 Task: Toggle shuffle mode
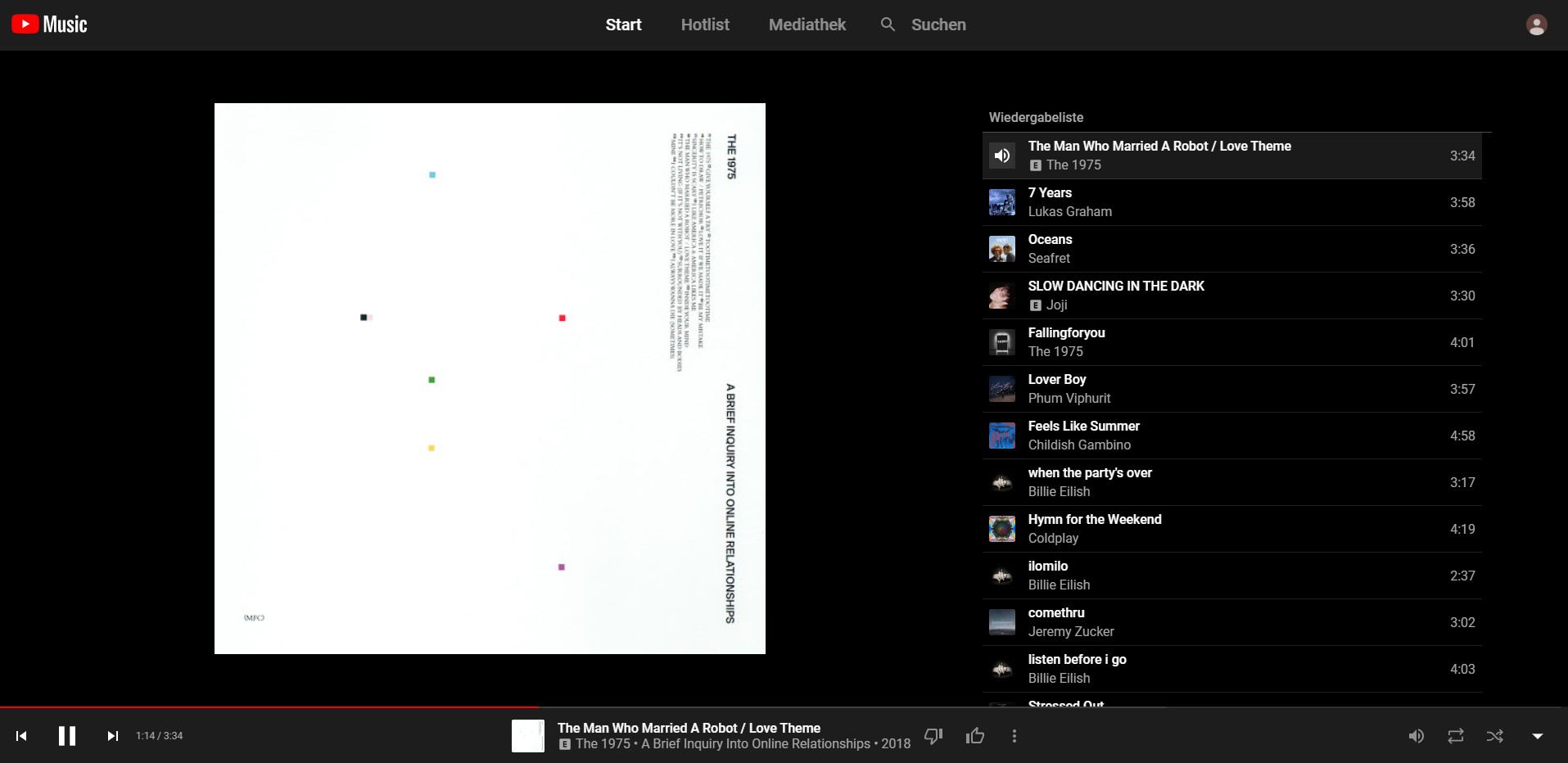click(x=1494, y=736)
